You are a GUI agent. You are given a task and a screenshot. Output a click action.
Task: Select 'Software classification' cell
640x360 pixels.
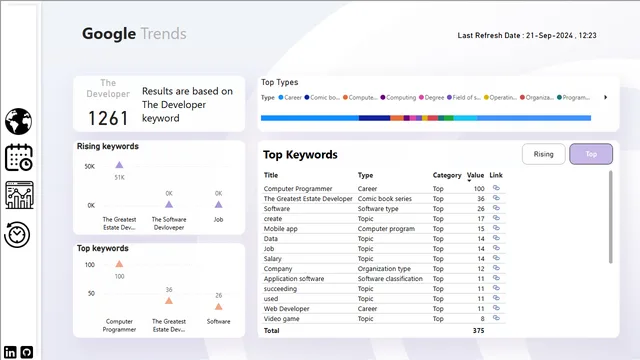[x=390, y=279]
